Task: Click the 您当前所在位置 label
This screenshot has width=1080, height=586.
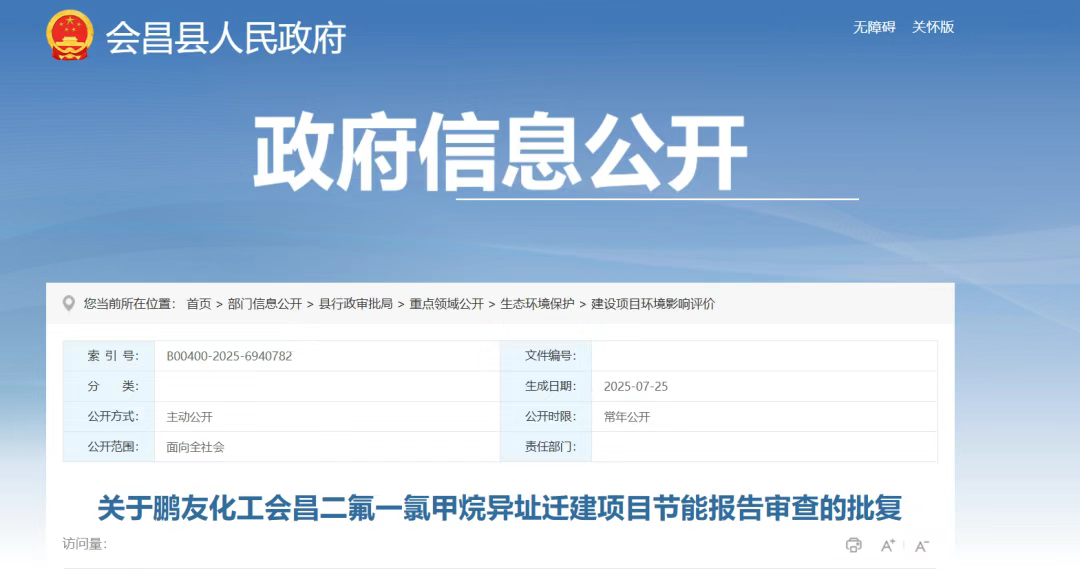Action: pos(129,304)
